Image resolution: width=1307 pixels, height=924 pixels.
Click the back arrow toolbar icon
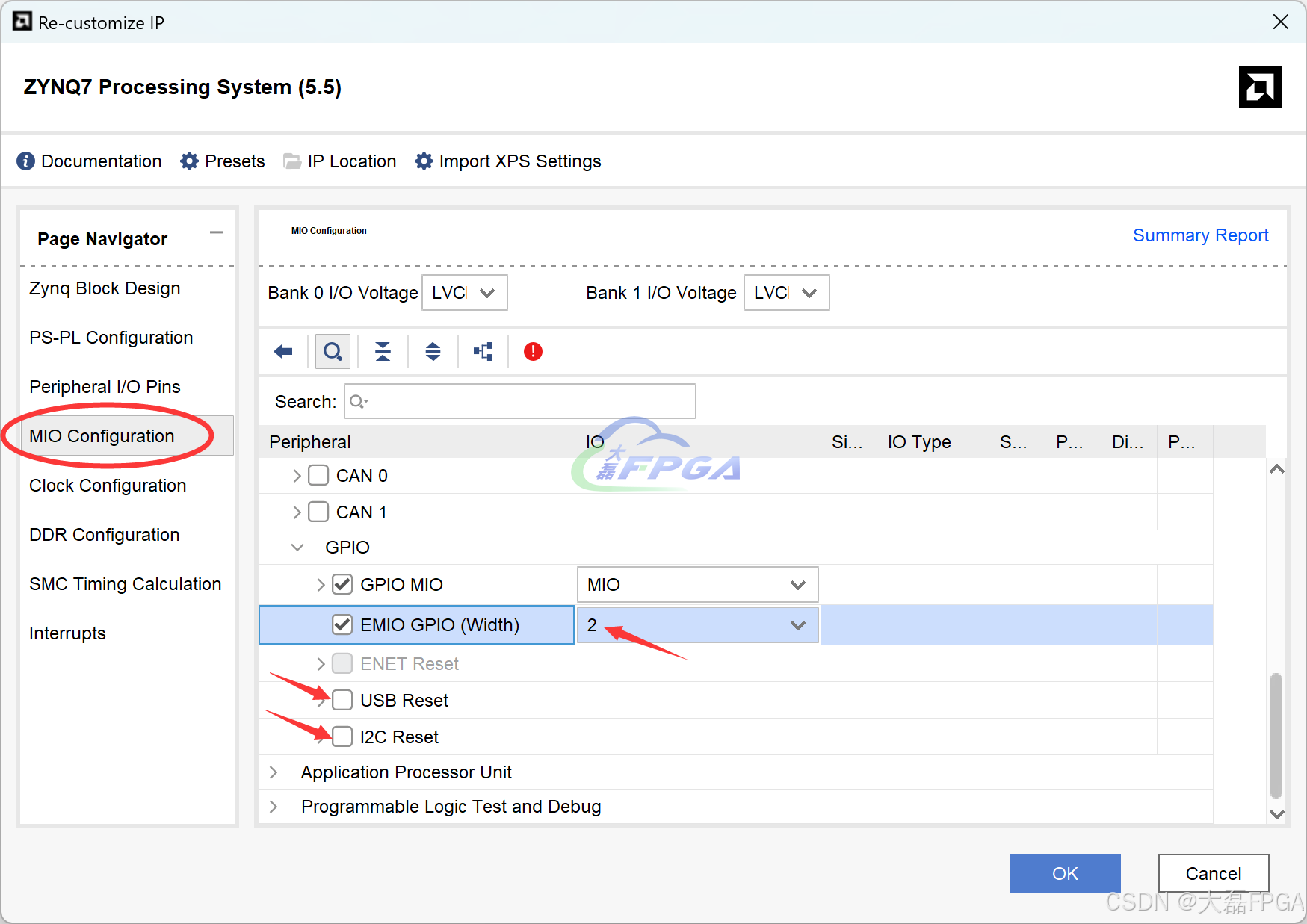[x=283, y=351]
